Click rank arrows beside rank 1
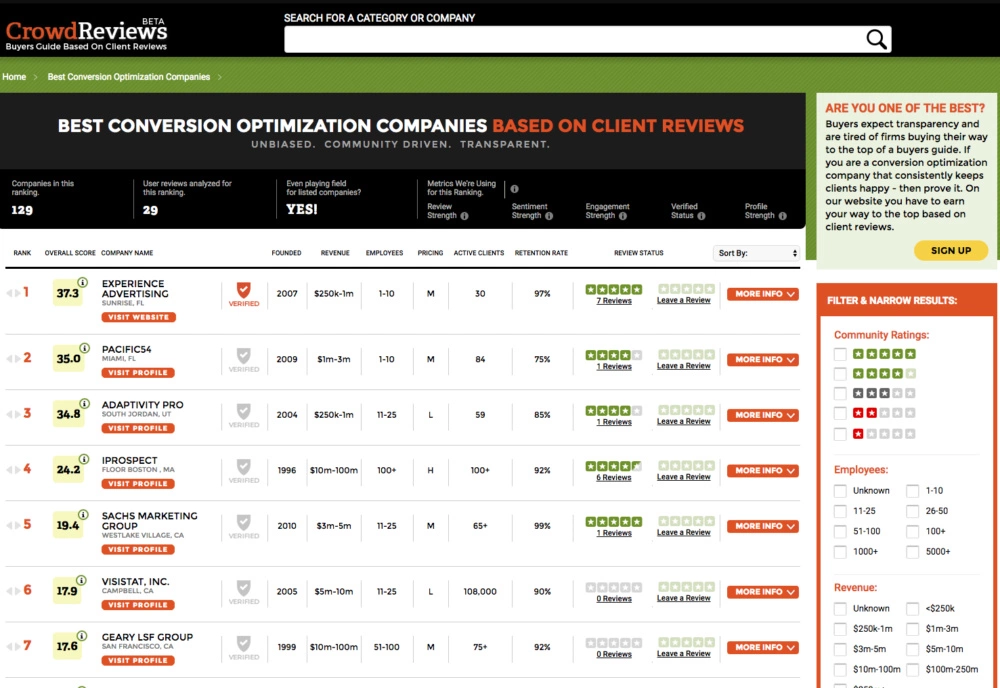Image resolution: width=1000 pixels, height=688 pixels. pyautogui.click(x=13, y=293)
